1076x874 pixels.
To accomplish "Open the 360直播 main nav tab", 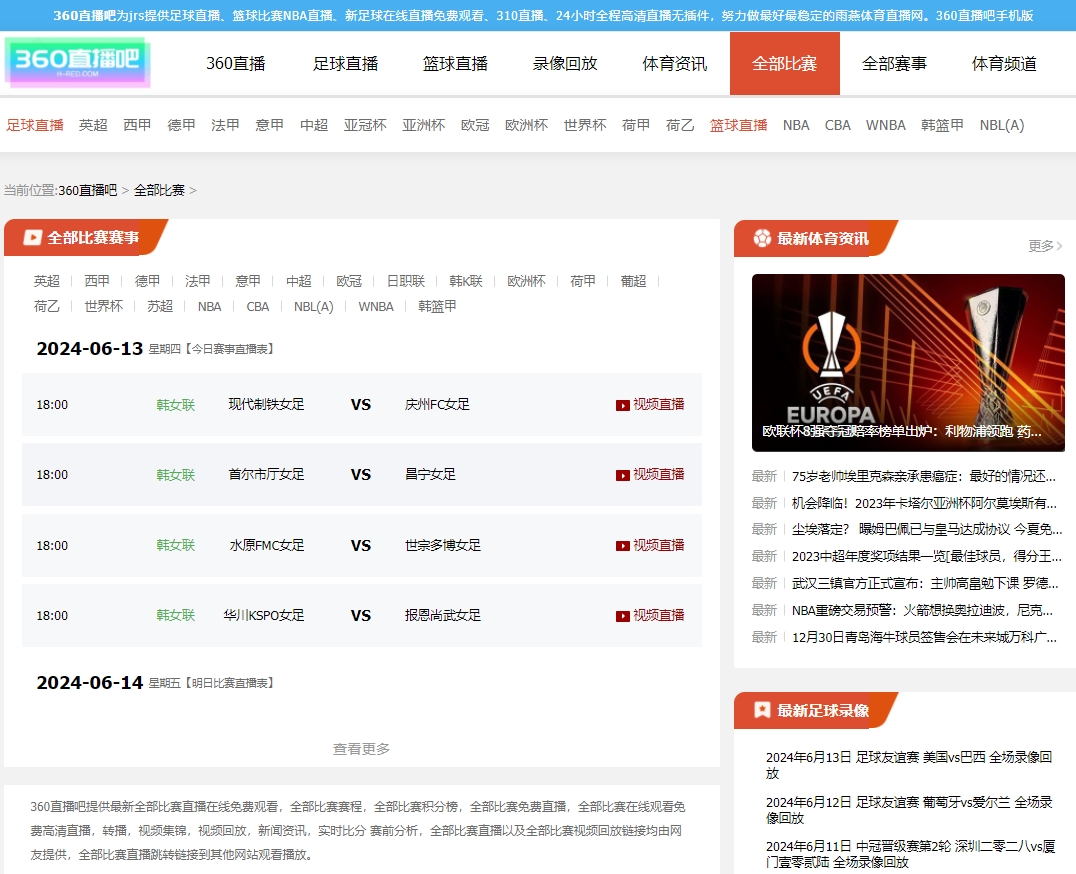I will pos(235,64).
